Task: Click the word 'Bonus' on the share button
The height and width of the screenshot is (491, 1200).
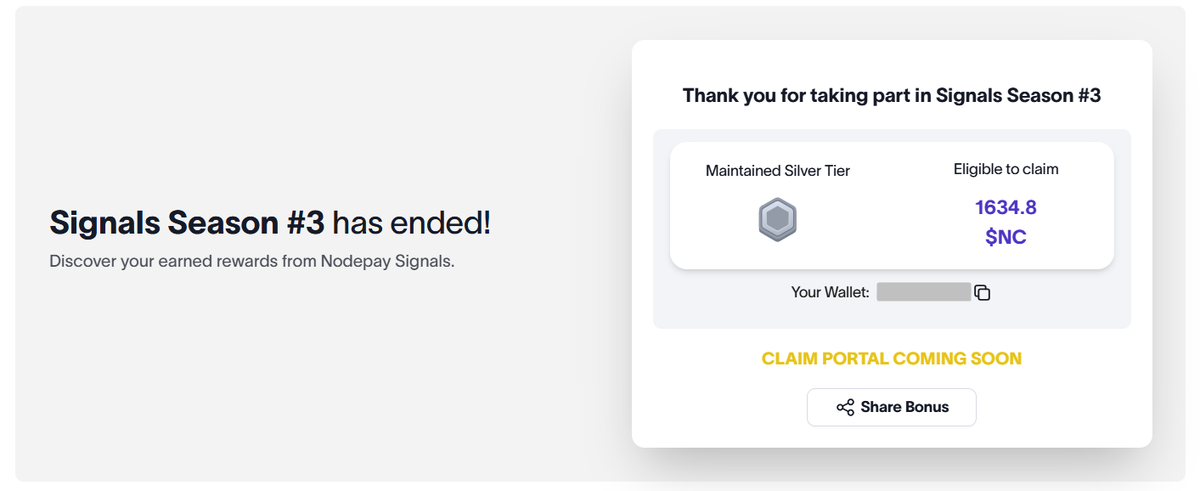Action: 926,407
